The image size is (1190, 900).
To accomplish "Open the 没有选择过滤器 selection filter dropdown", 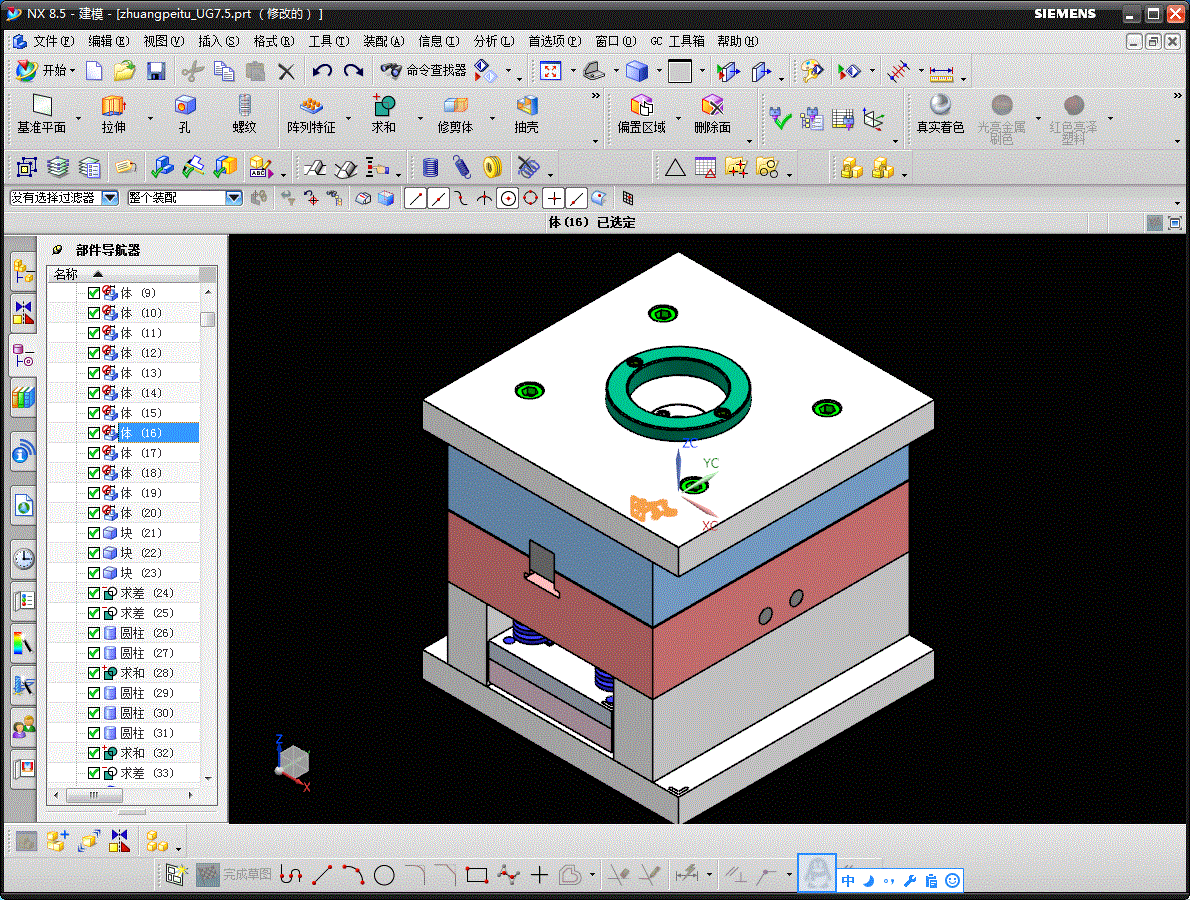I will pos(110,197).
